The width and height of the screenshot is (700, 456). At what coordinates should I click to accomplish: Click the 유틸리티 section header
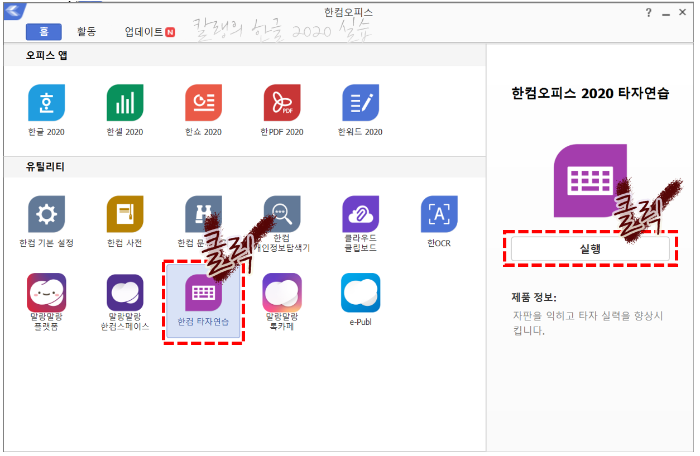click(45, 167)
